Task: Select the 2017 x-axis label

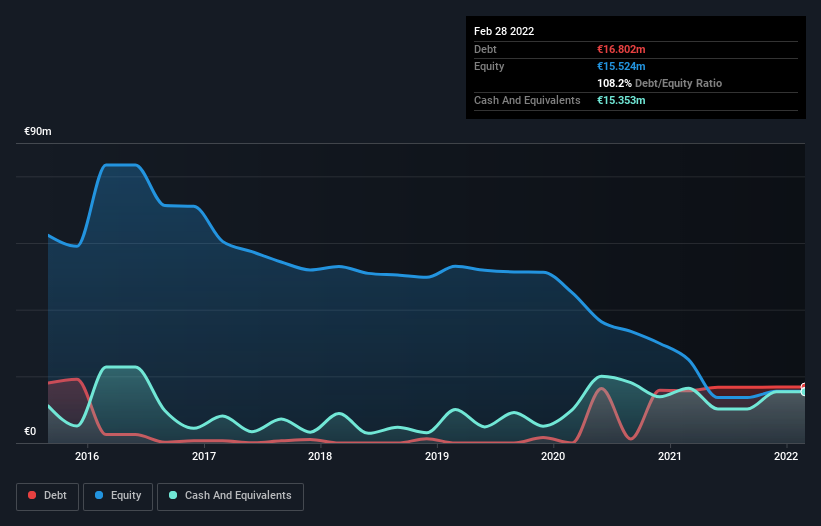Action: click(x=204, y=456)
